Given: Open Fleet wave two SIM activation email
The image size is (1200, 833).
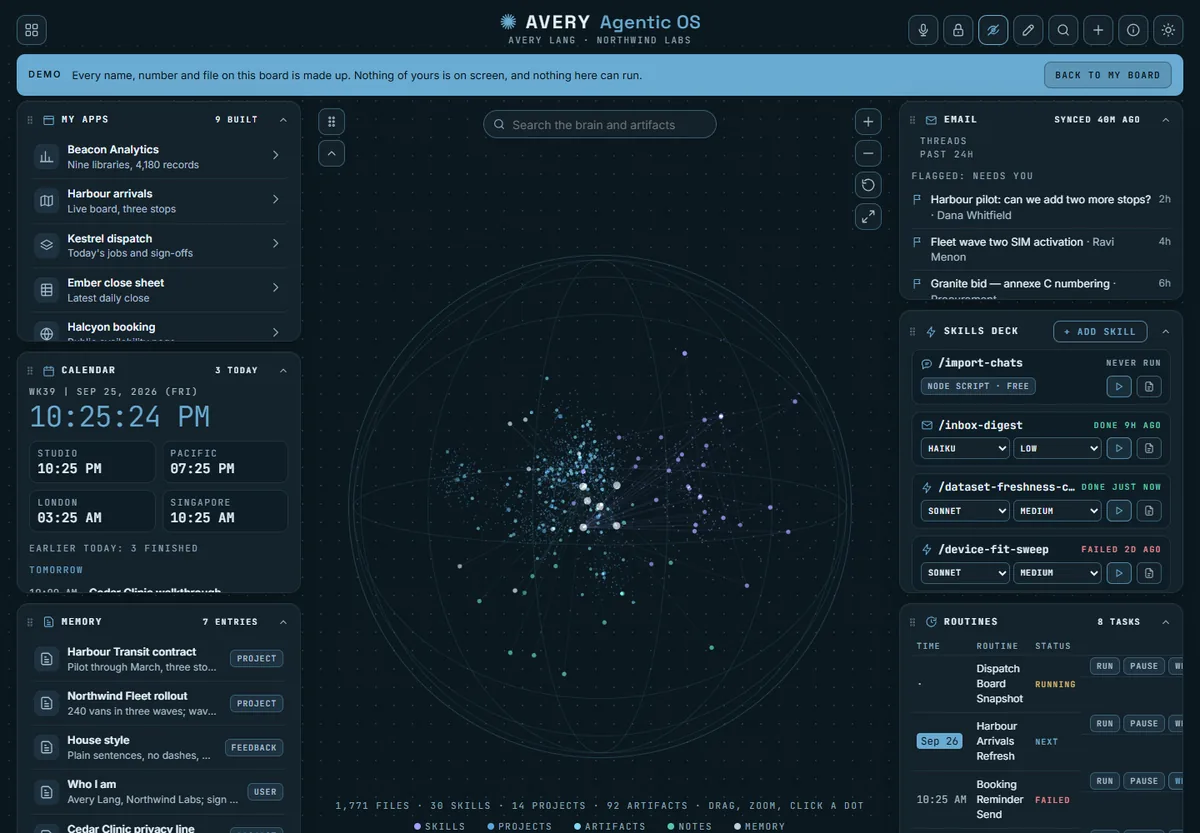Looking at the screenshot, I should pos(1040,249).
